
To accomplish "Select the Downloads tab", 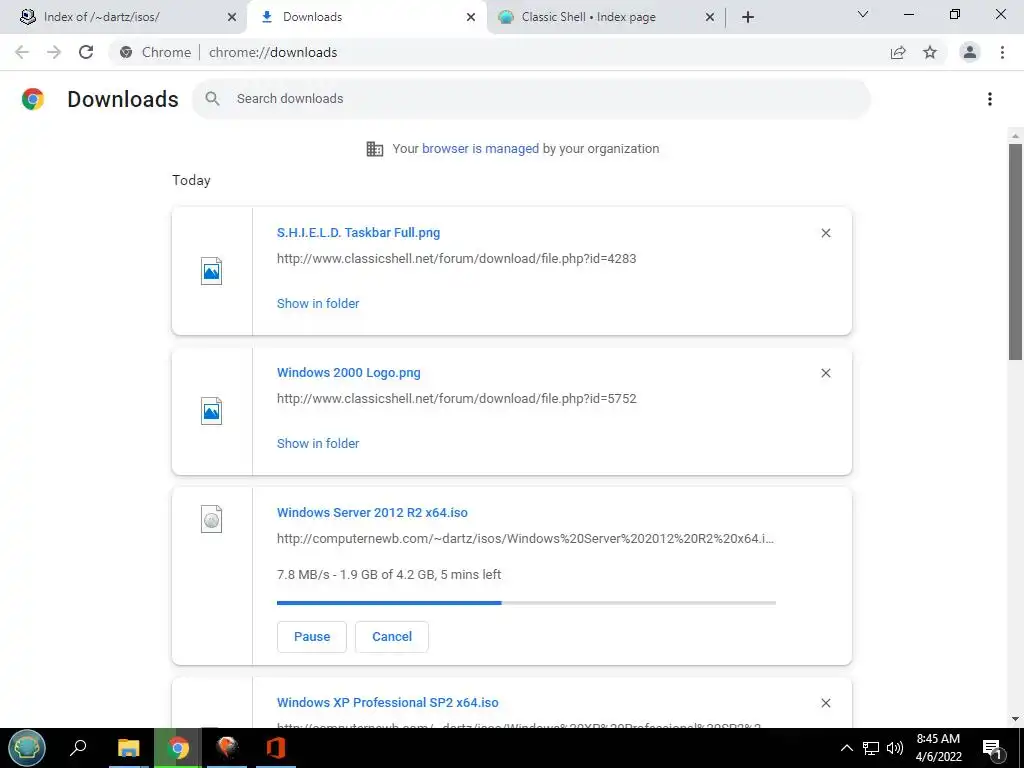I will tap(366, 17).
